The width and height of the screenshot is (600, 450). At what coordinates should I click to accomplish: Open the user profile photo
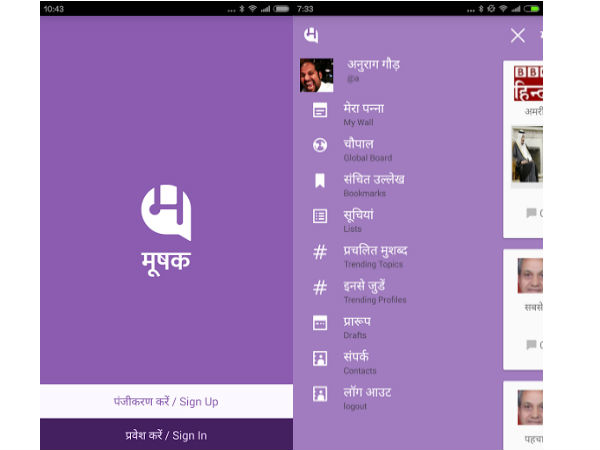click(x=316, y=75)
